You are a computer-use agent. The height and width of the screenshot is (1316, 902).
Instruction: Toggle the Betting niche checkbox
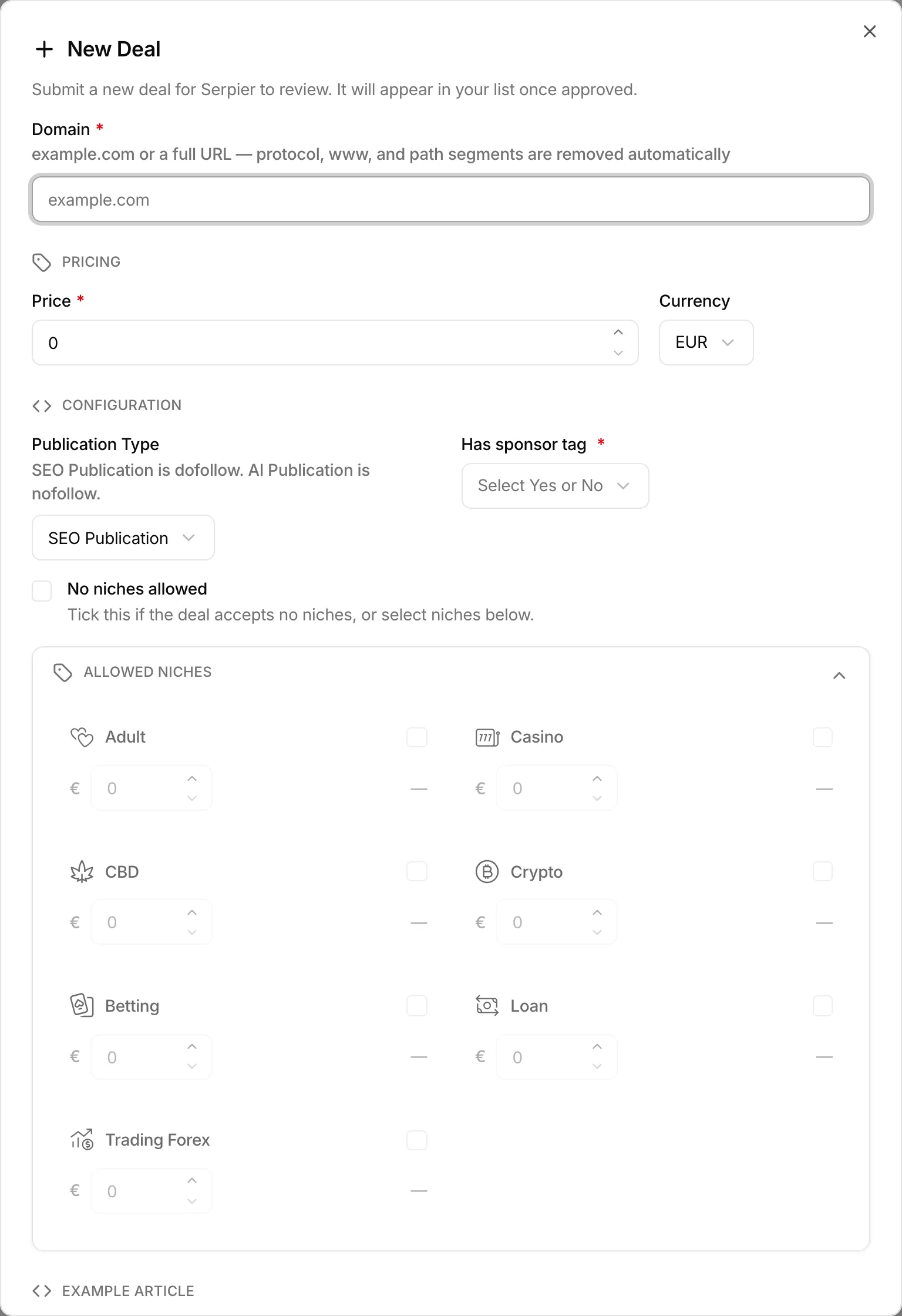(417, 1006)
